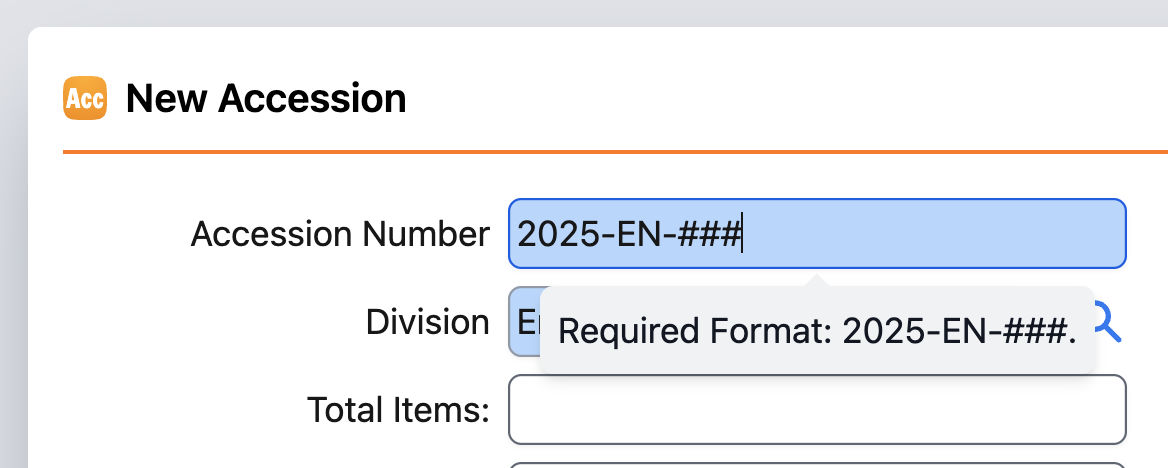The image size is (1168, 468).
Task: Open the Division lookup magnifier icon
Action: tap(1107, 322)
